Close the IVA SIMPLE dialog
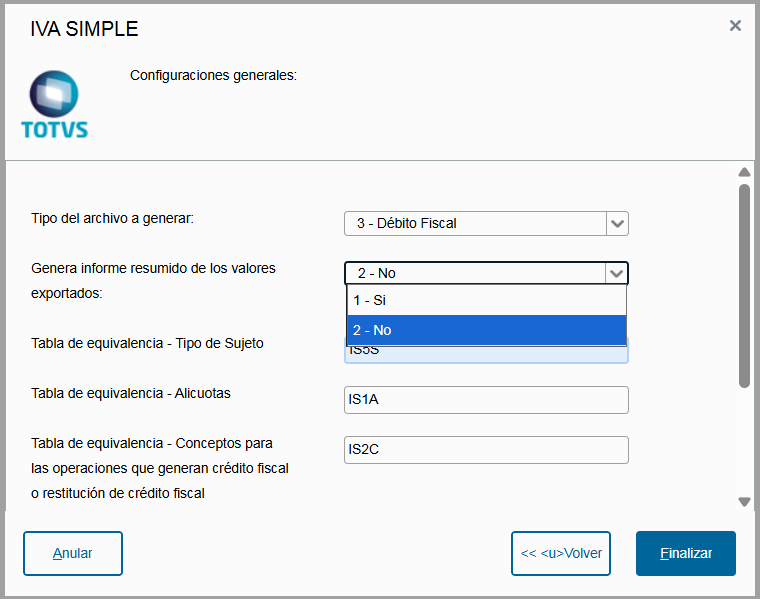This screenshot has height=599, width=760. pyautogui.click(x=735, y=26)
